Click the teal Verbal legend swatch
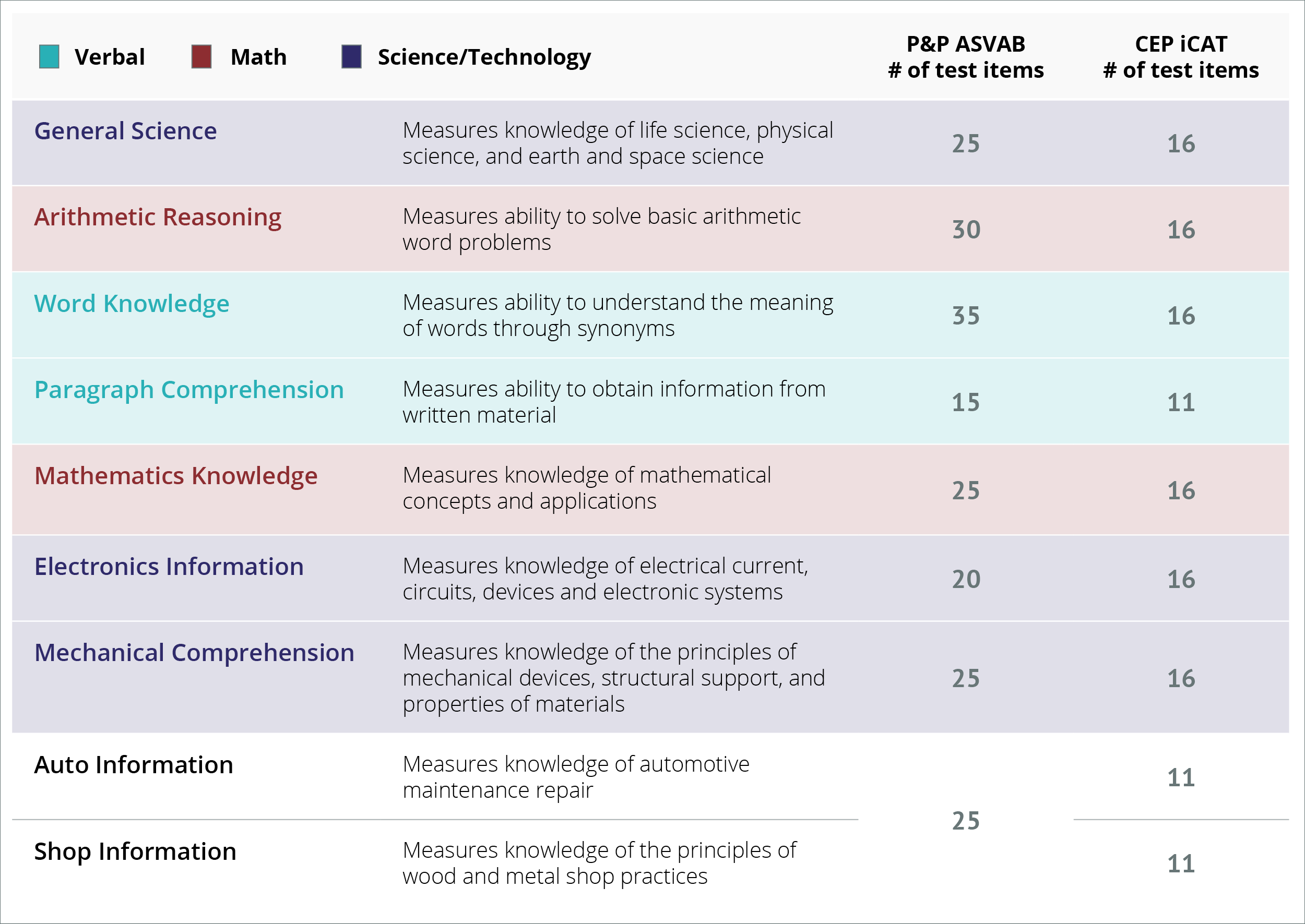The width and height of the screenshot is (1305, 924). 50,57
